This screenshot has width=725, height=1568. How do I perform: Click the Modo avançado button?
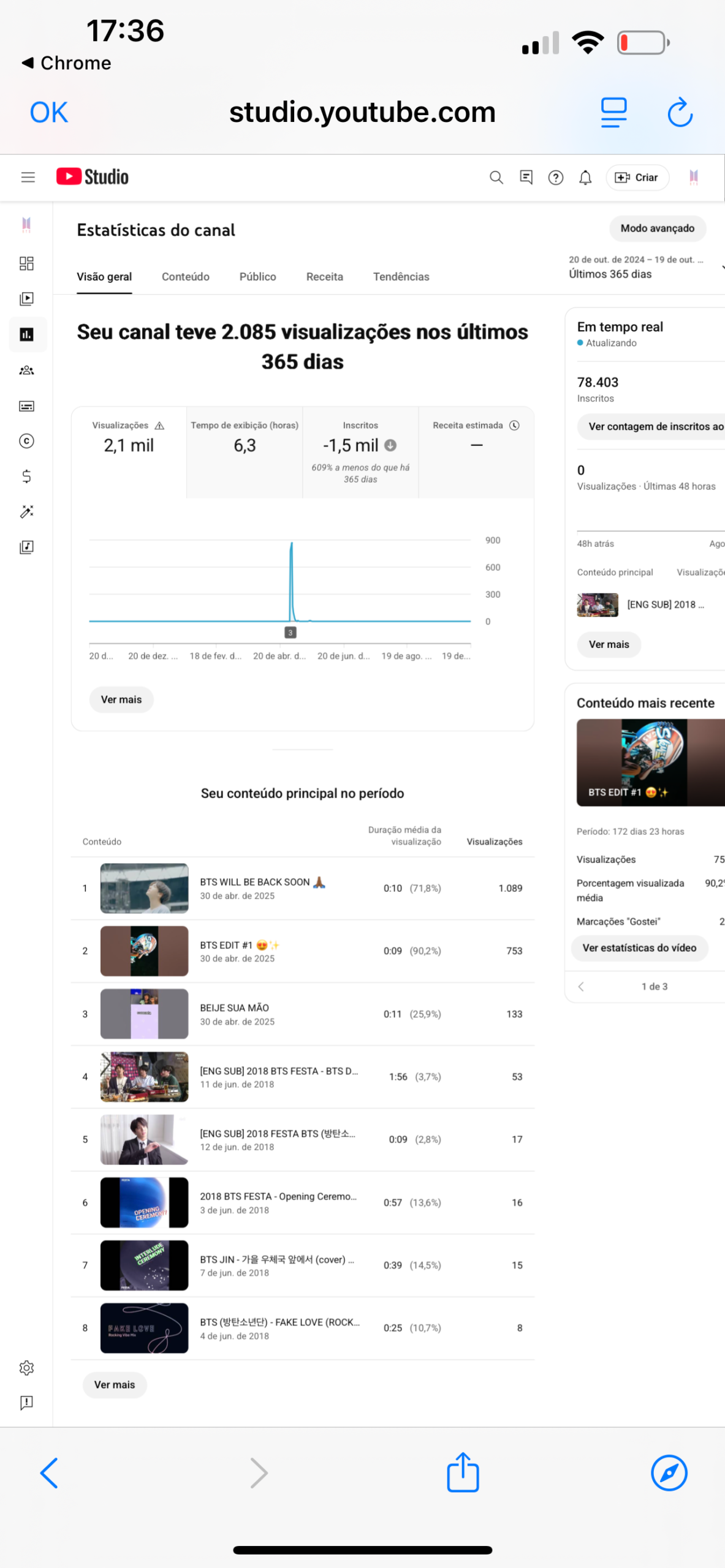[658, 228]
